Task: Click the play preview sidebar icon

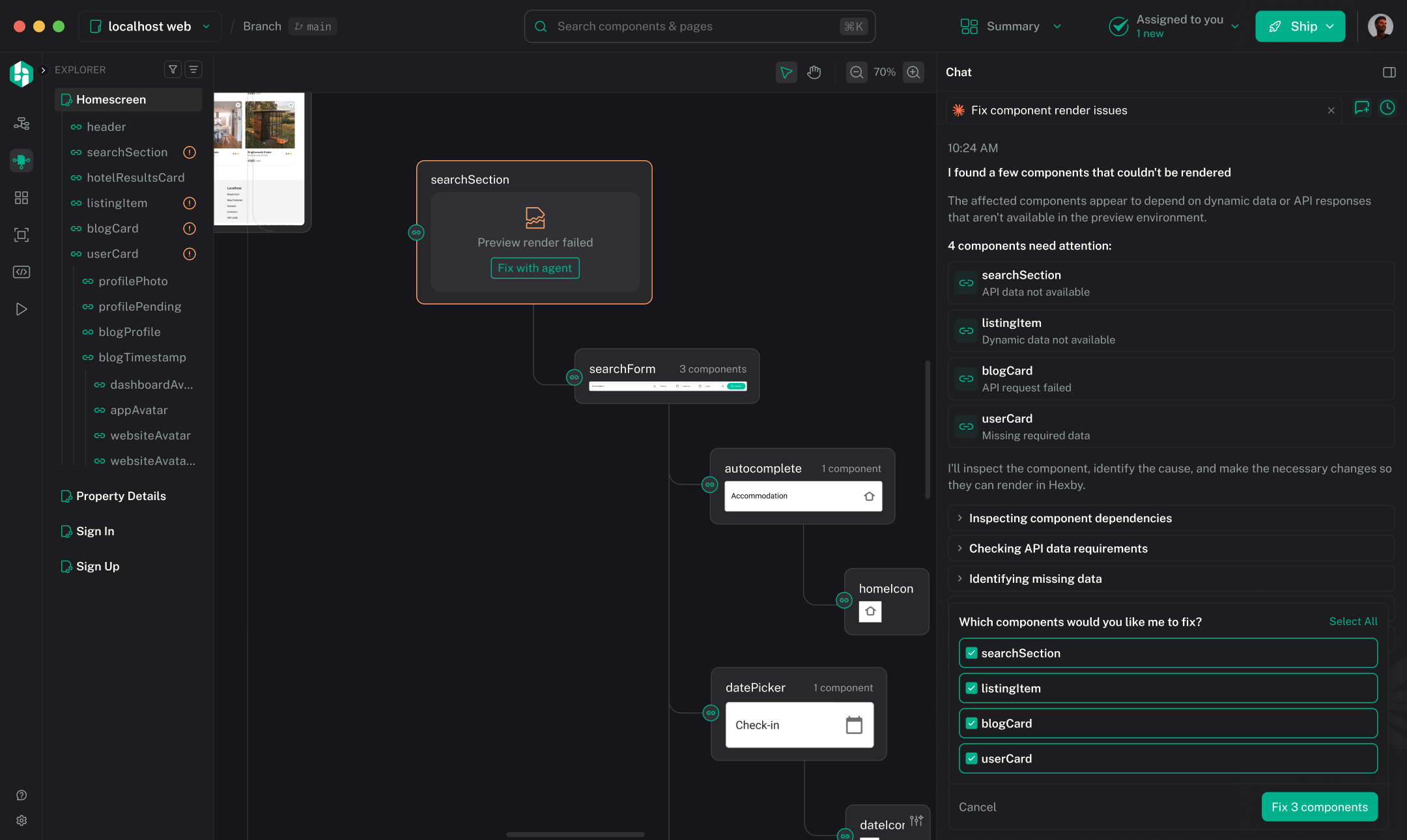Action: 21,309
